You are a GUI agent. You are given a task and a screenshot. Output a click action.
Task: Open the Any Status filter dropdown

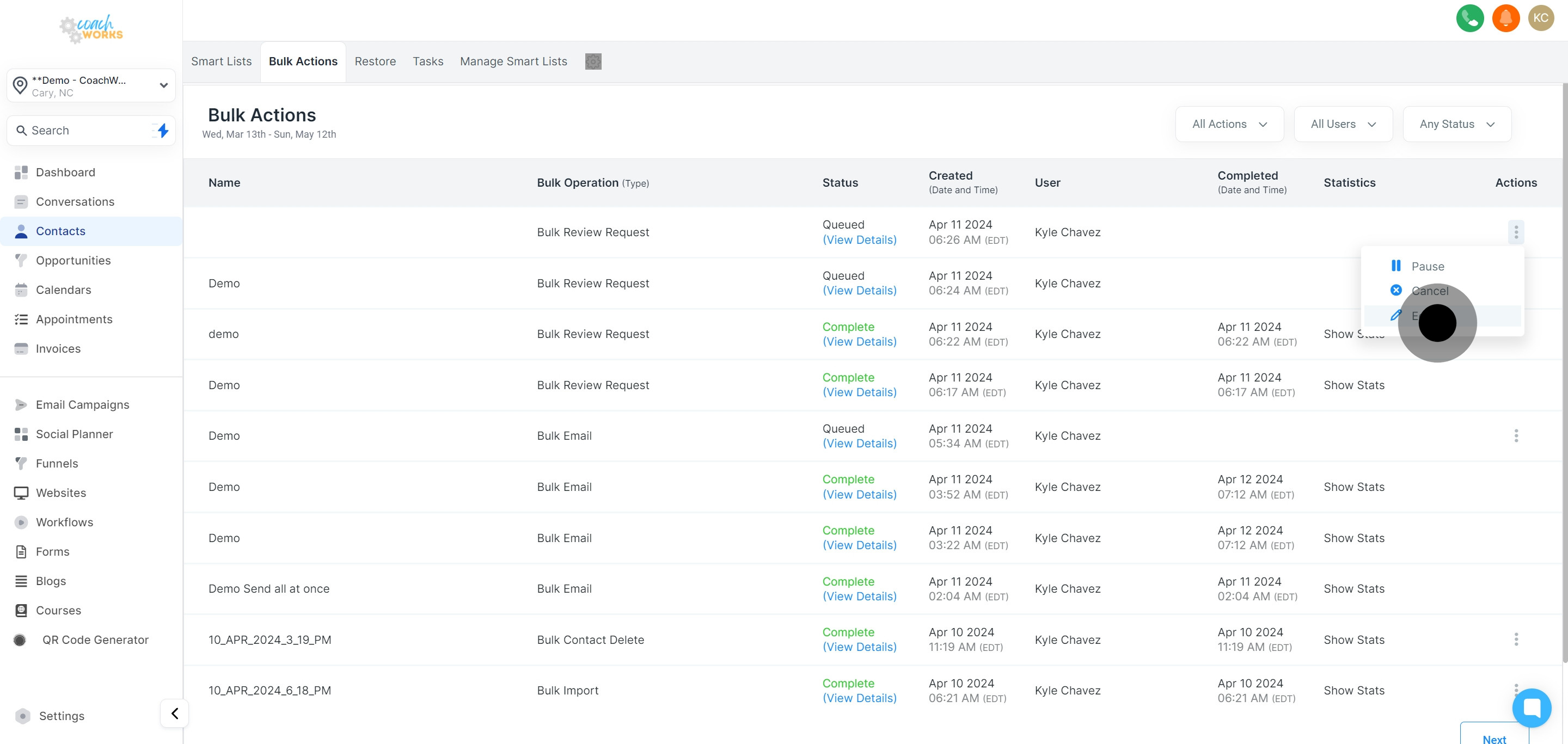click(x=1456, y=124)
